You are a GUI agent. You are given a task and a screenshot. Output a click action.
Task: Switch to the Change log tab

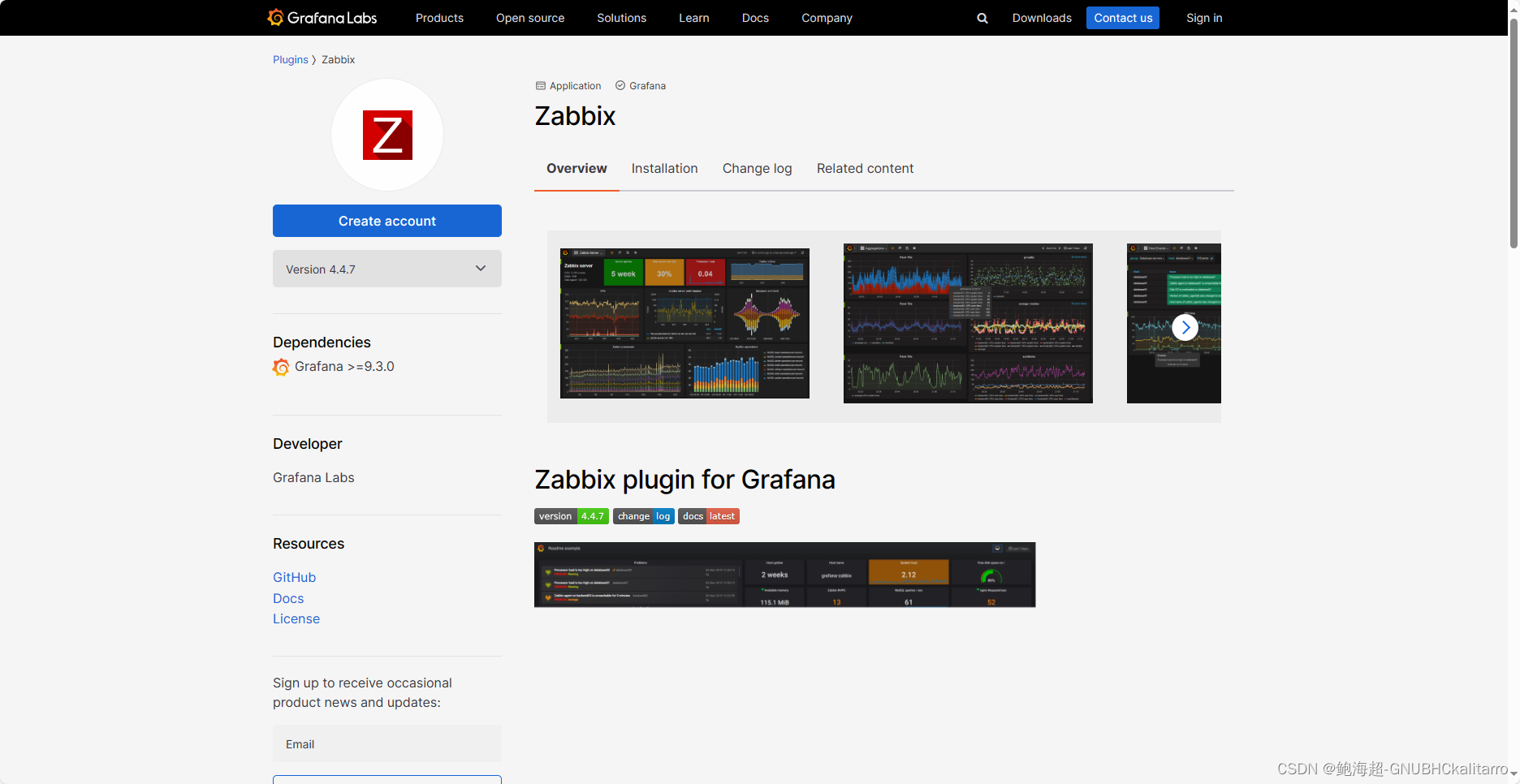[x=757, y=168]
